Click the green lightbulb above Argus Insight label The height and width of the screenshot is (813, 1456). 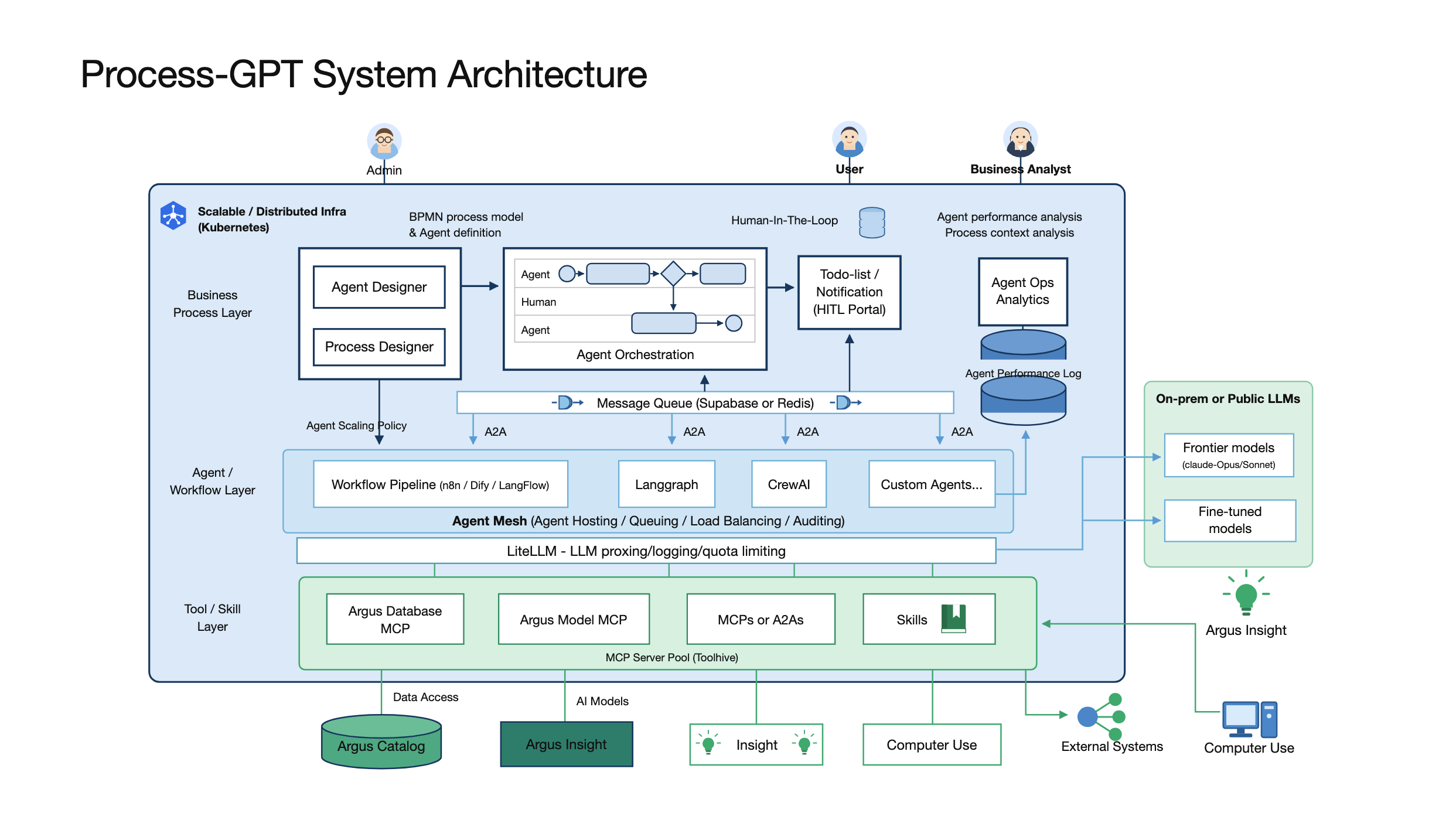pos(1246,593)
